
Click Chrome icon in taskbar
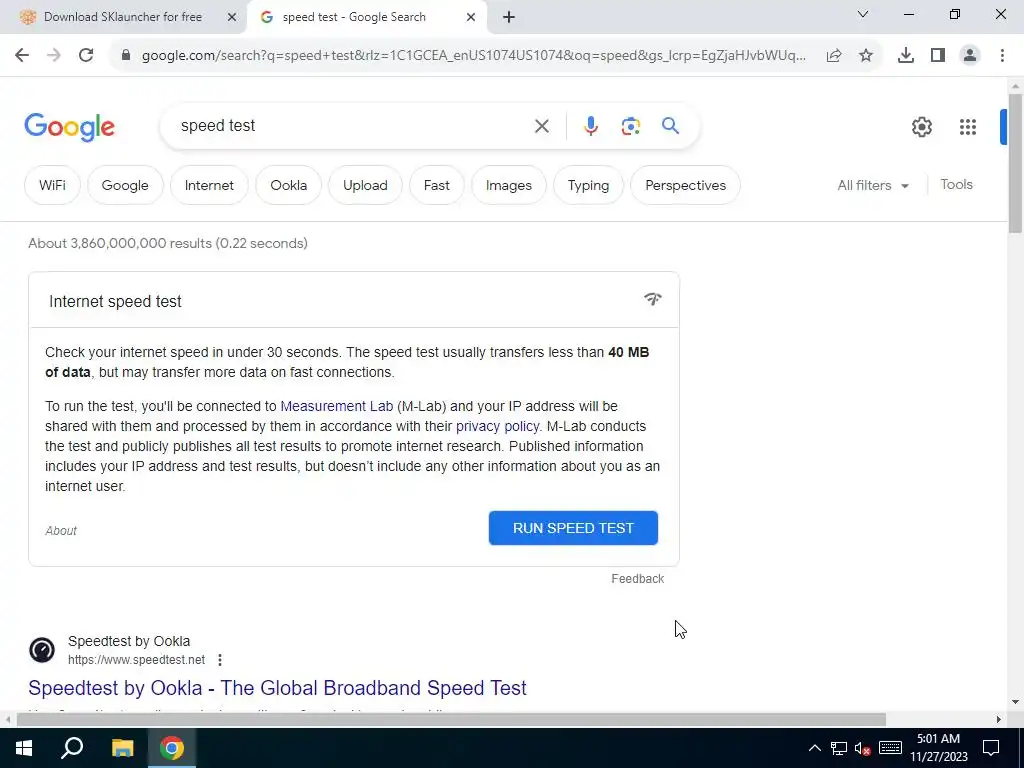click(x=172, y=748)
